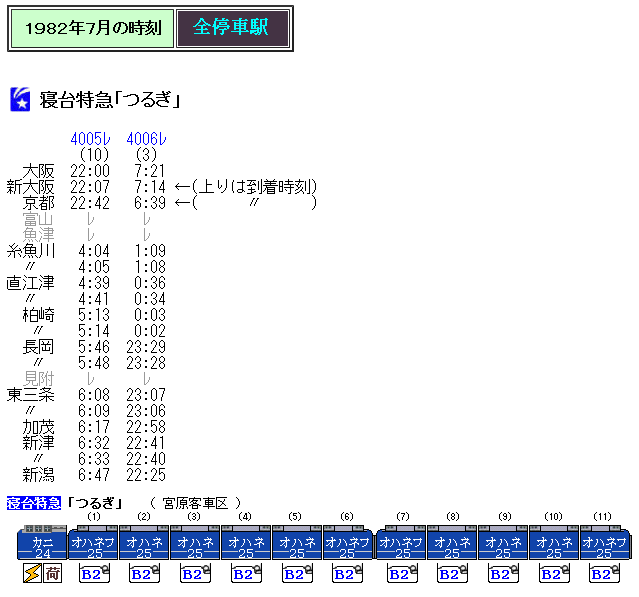Click the greyed 富山 station name
639x597 pixels.
click(38, 219)
